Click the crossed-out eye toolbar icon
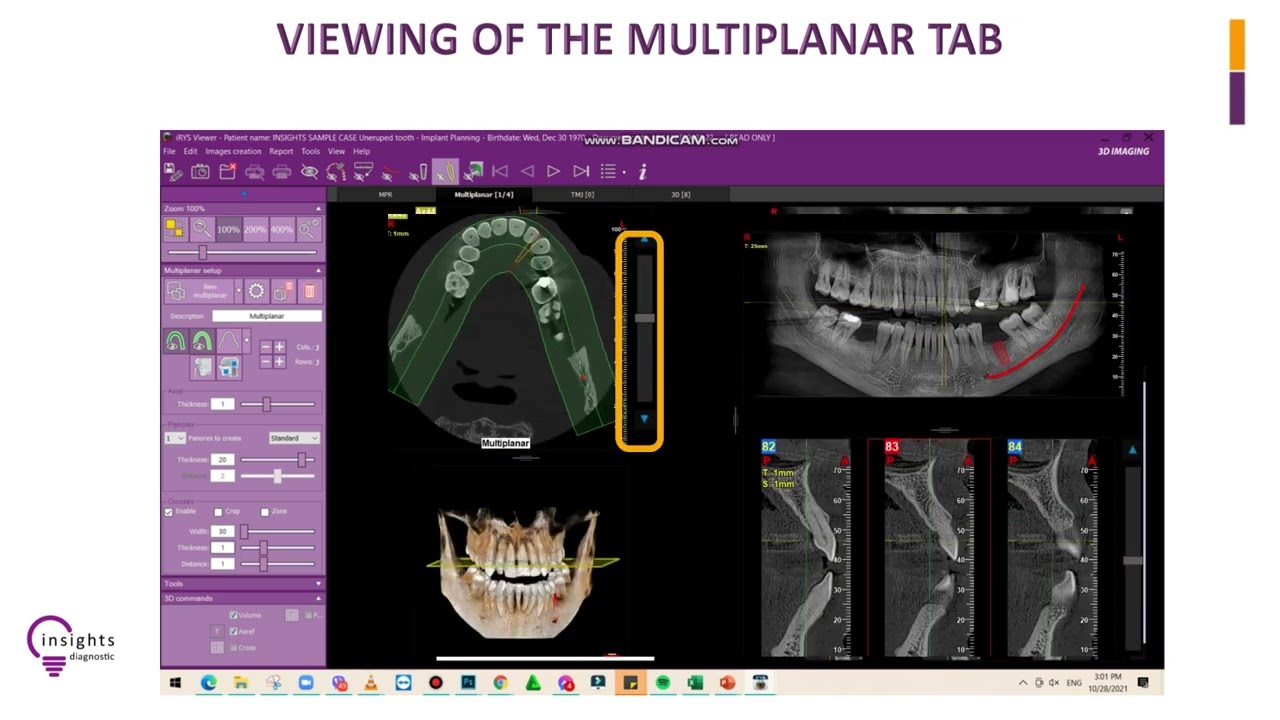 (309, 172)
